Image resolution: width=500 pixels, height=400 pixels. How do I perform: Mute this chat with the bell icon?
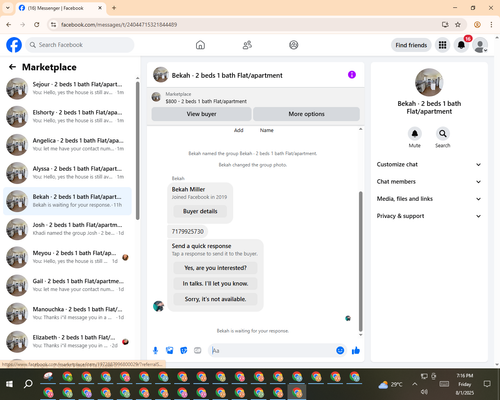414,134
